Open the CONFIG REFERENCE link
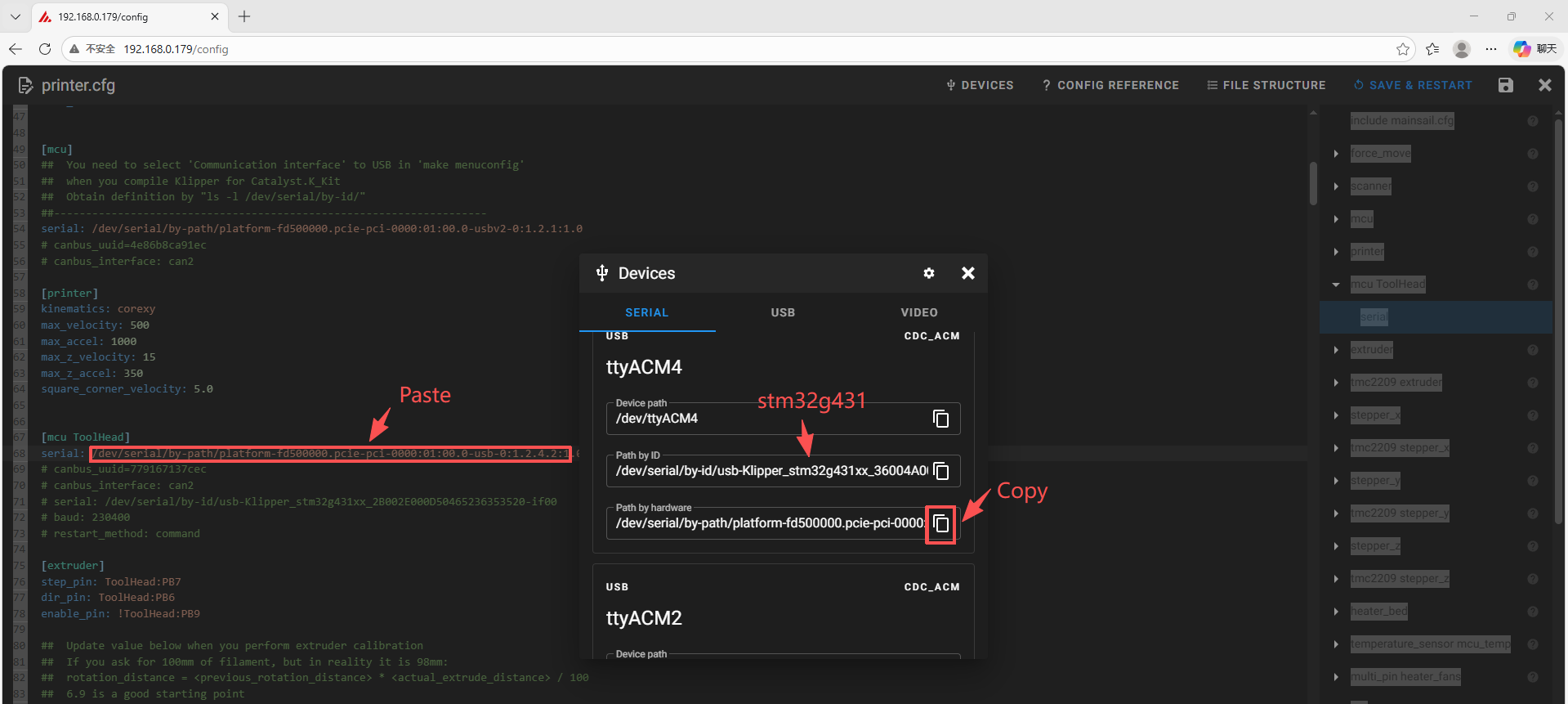Viewport: 1568px width, 704px height. 1110,85
